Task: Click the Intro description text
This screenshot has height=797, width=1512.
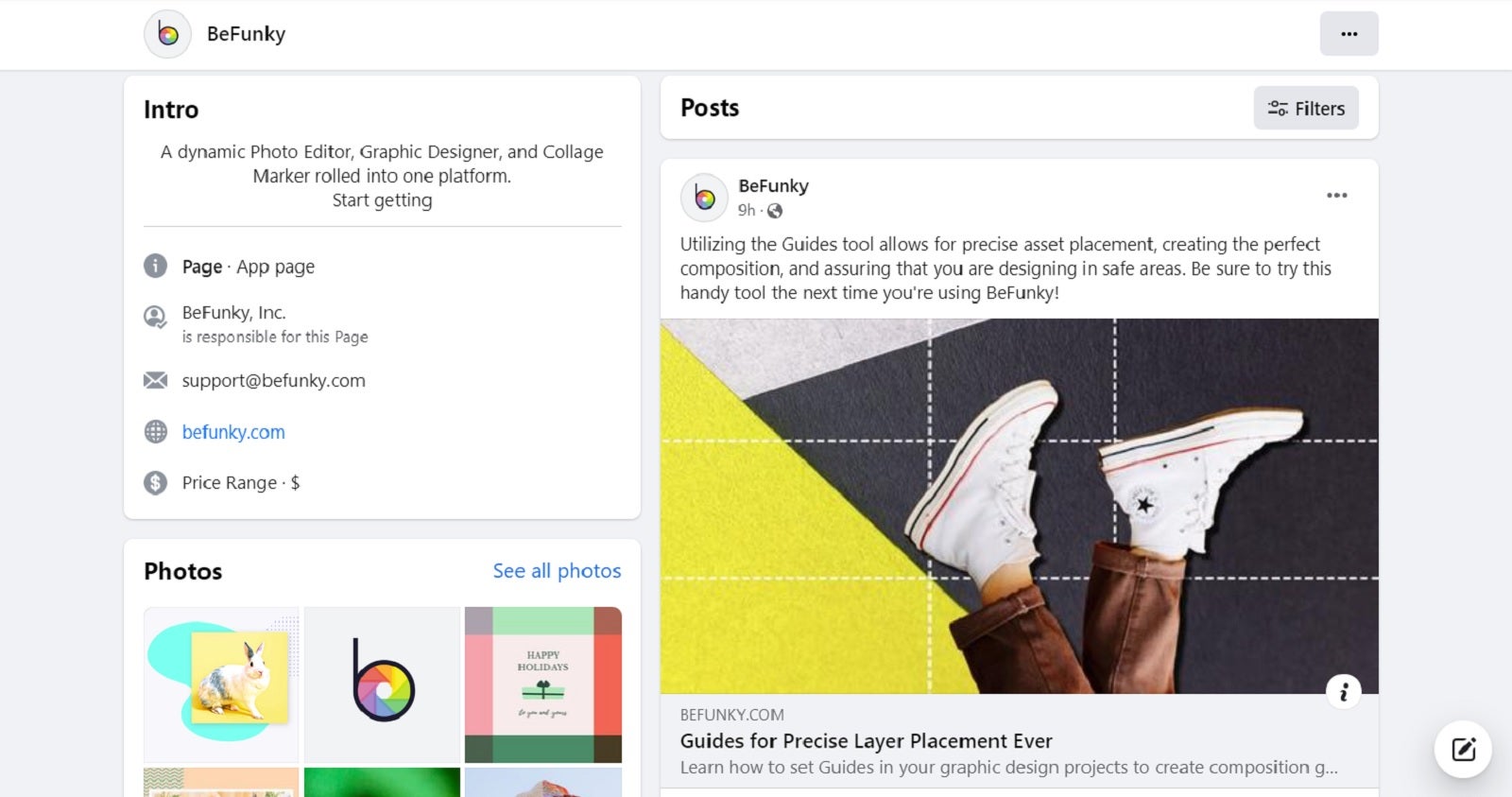Action: coord(382,176)
